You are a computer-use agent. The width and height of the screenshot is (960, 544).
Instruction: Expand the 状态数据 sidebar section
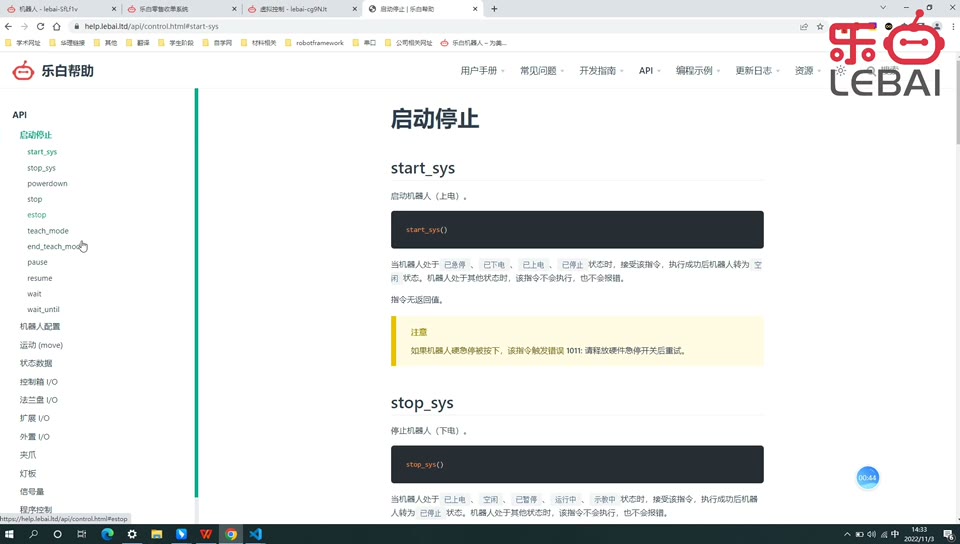point(36,363)
